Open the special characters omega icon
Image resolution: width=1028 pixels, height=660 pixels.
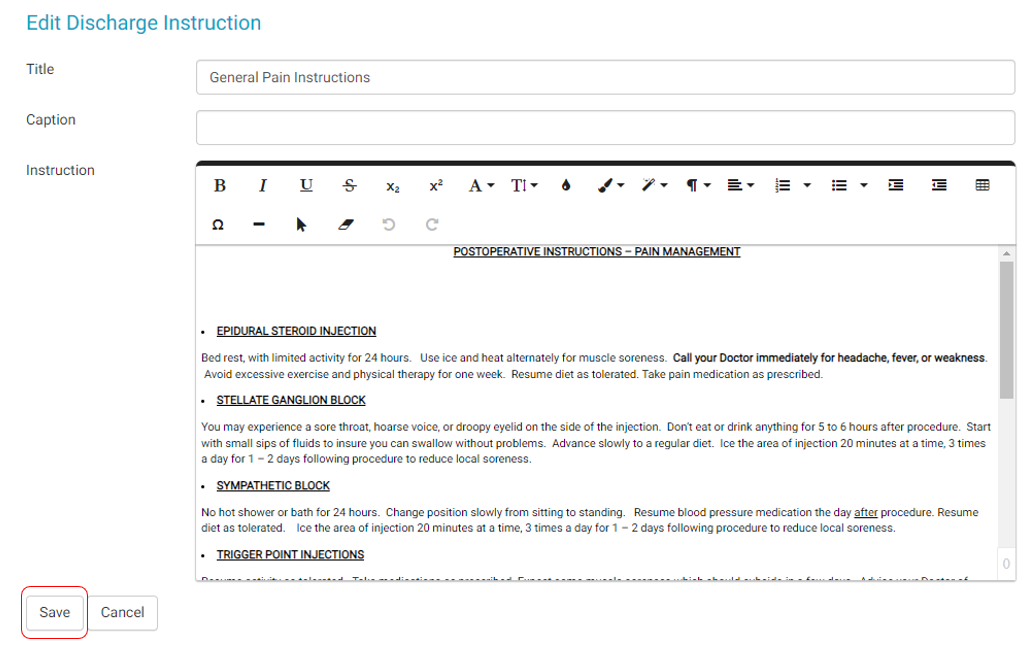(x=218, y=225)
